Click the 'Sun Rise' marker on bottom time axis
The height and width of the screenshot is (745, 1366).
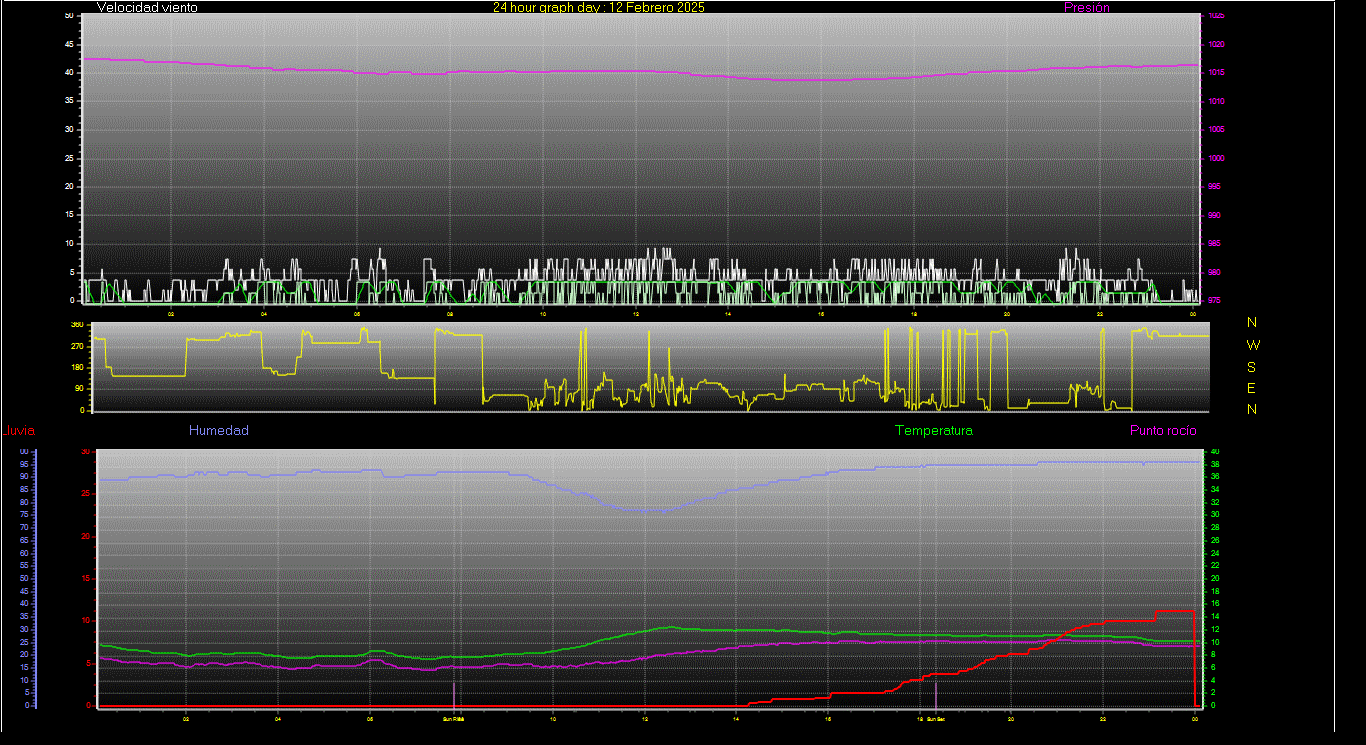coord(453,718)
